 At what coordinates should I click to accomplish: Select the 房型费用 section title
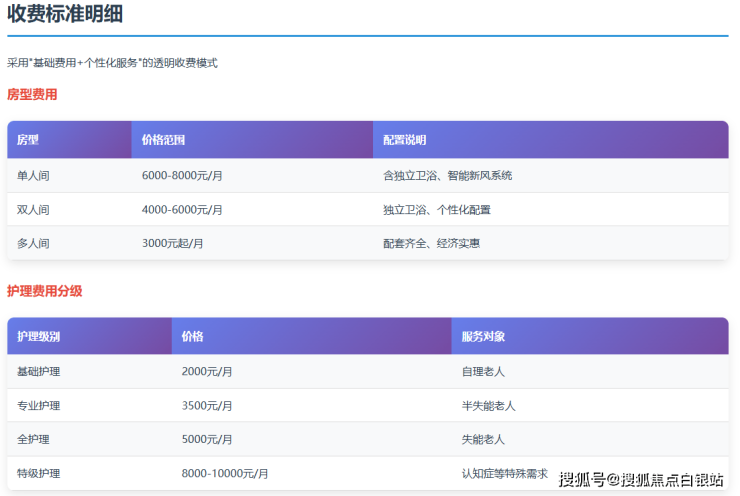32,95
